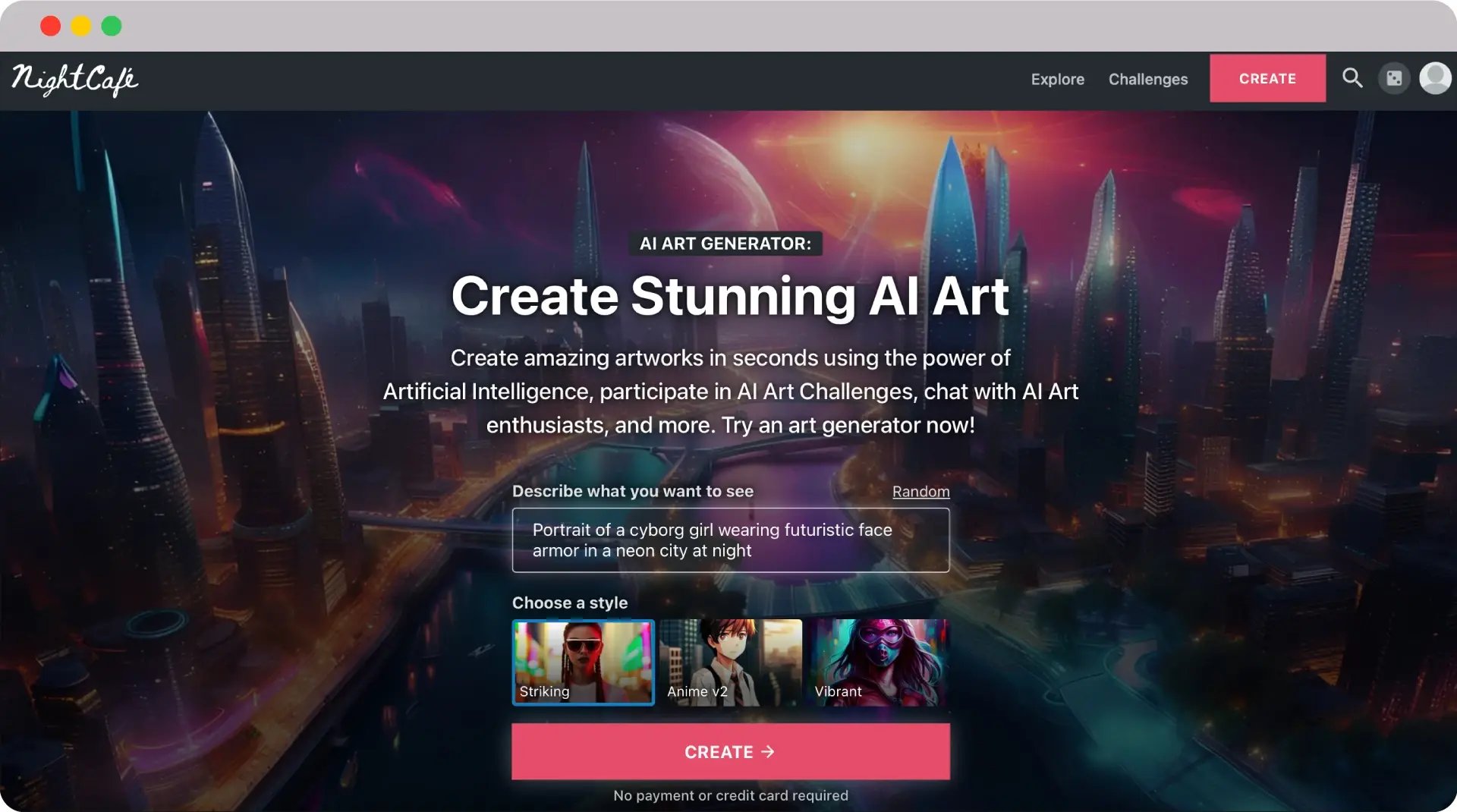Choose the Anime v2 style
This screenshot has width=1457, height=812.
pos(730,663)
